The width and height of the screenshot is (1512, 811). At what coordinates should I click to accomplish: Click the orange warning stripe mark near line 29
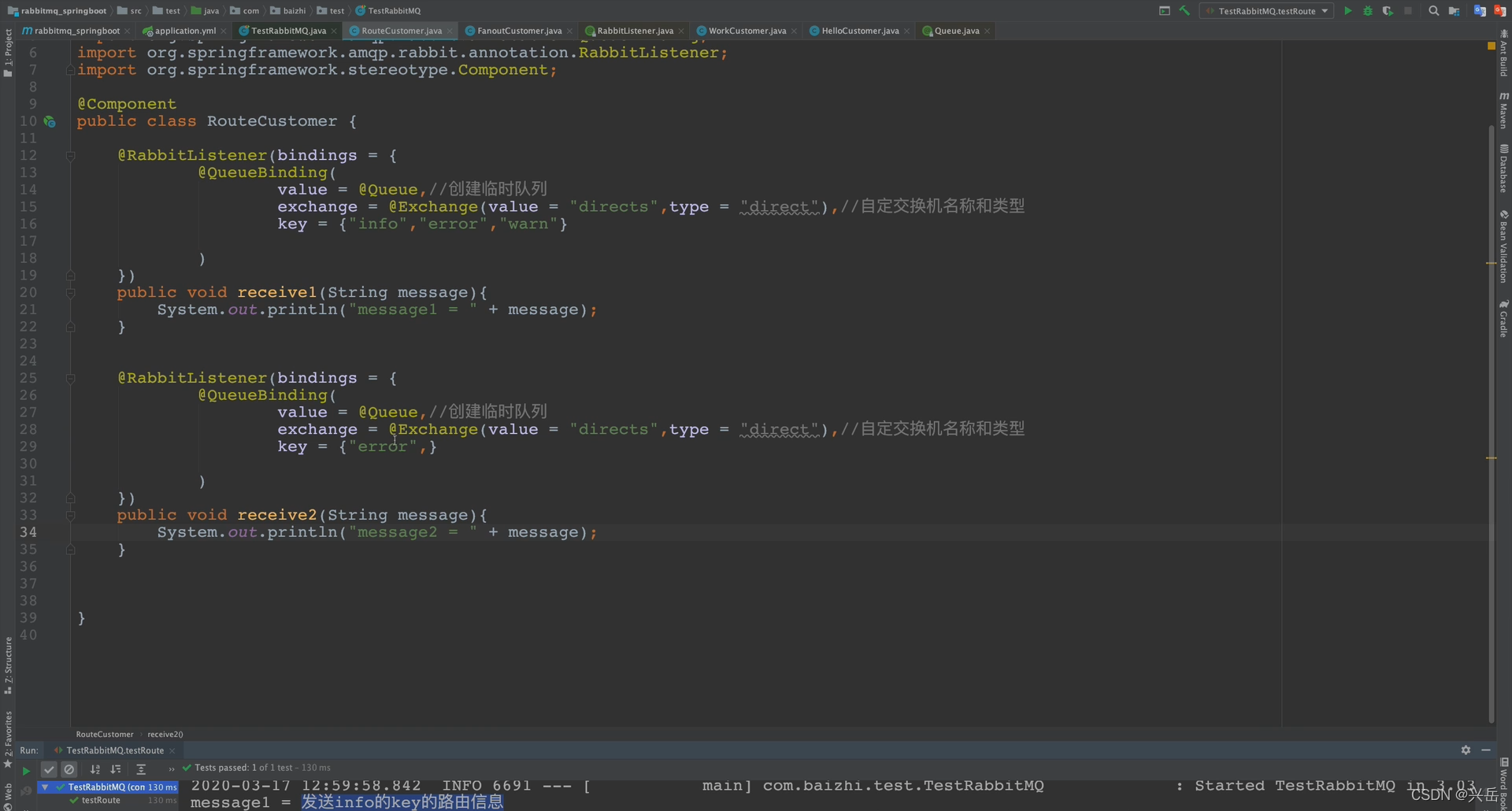click(x=1491, y=457)
